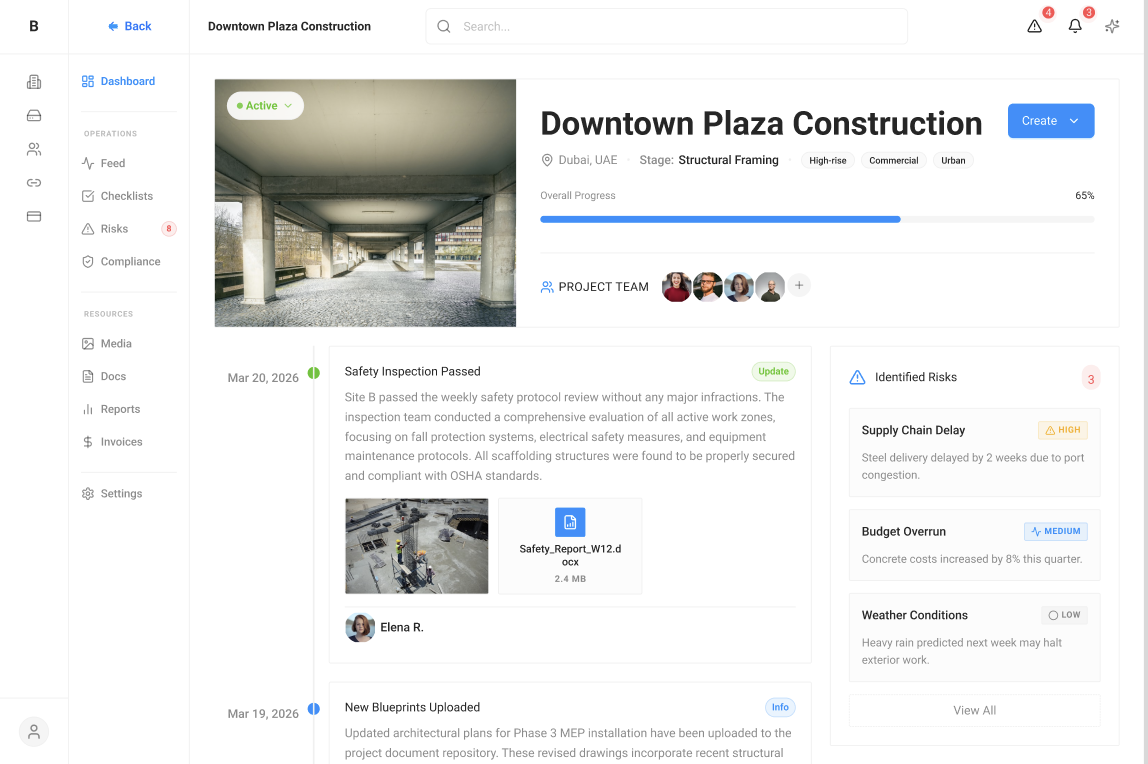
Task: Open the Checklists section
Action: pyautogui.click(x=117, y=196)
